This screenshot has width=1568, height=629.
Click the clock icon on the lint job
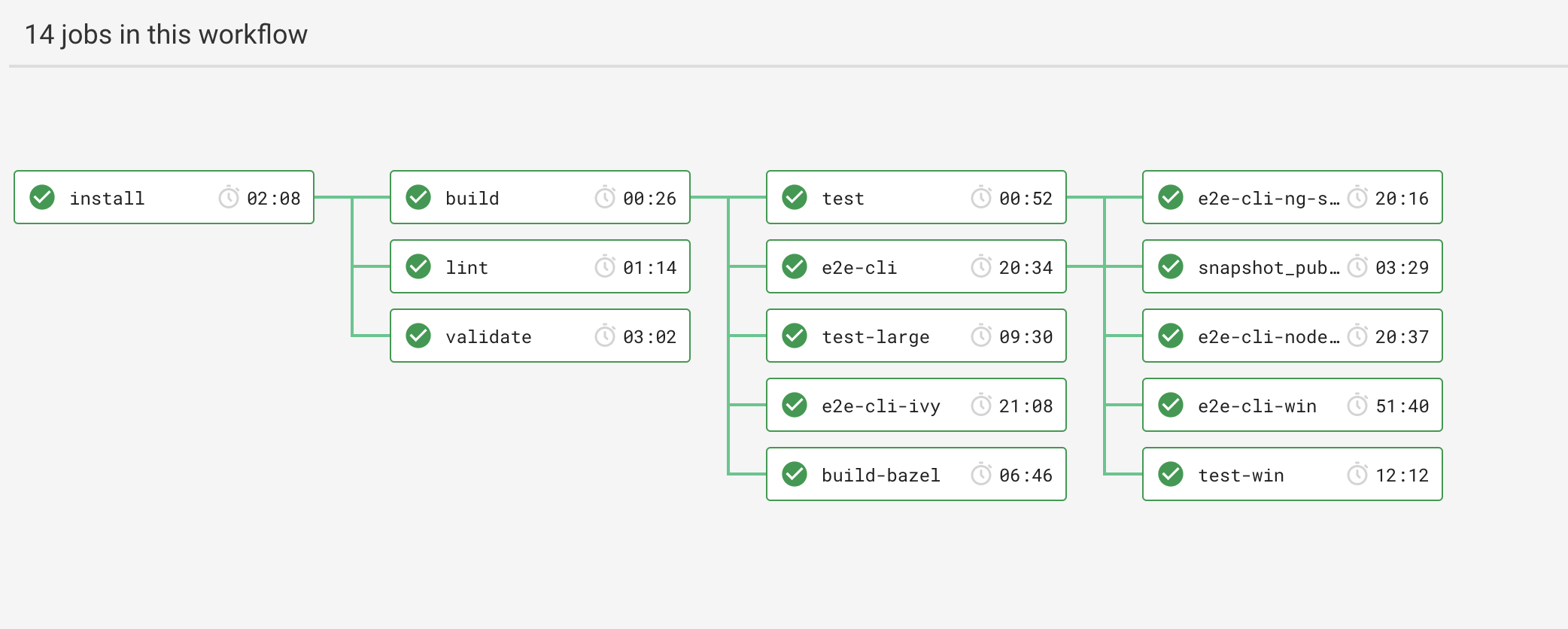point(605,266)
